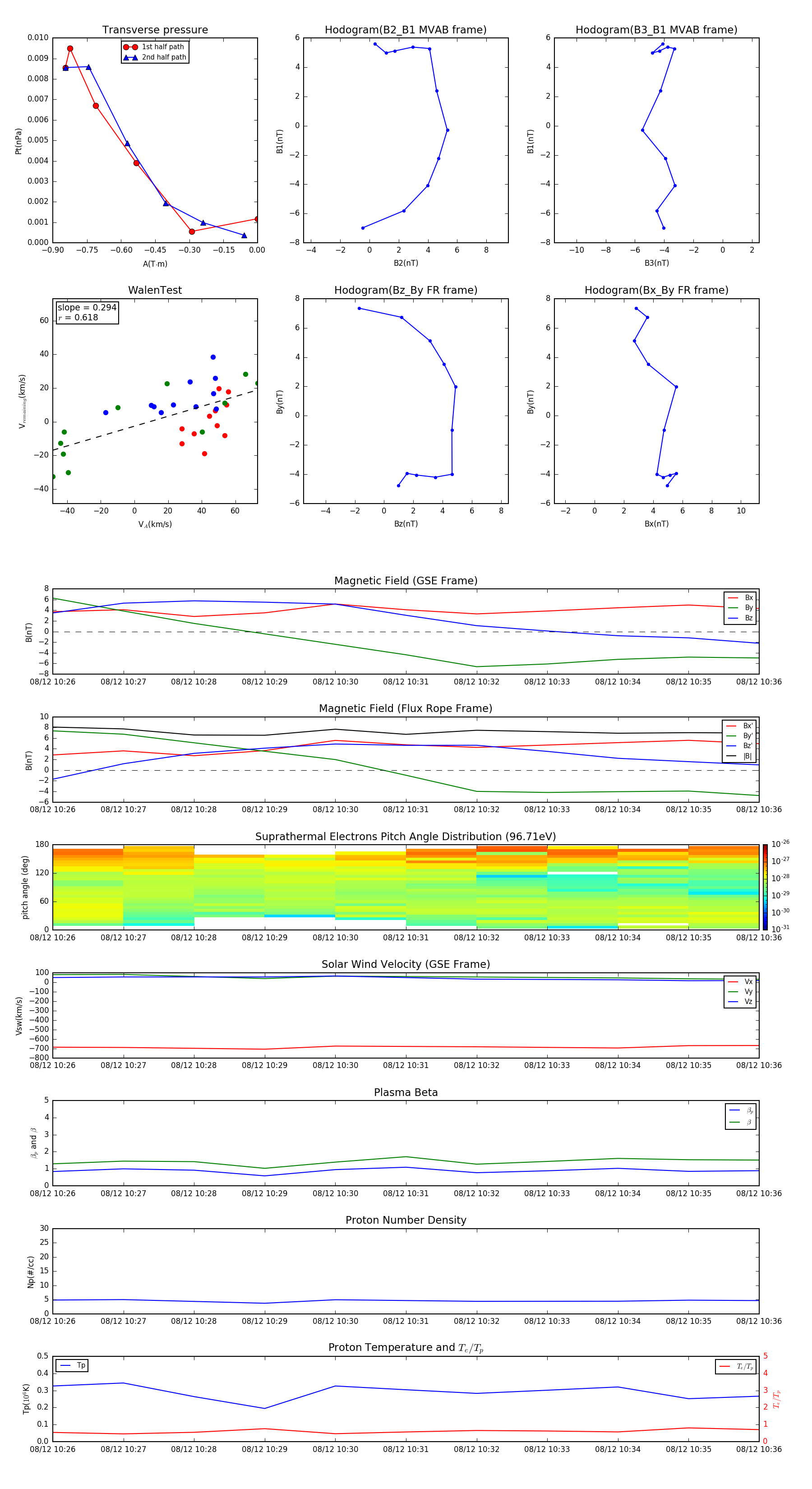
Task: Click the 'A(T·m)' x-axis label
Action: tap(155, 264)
